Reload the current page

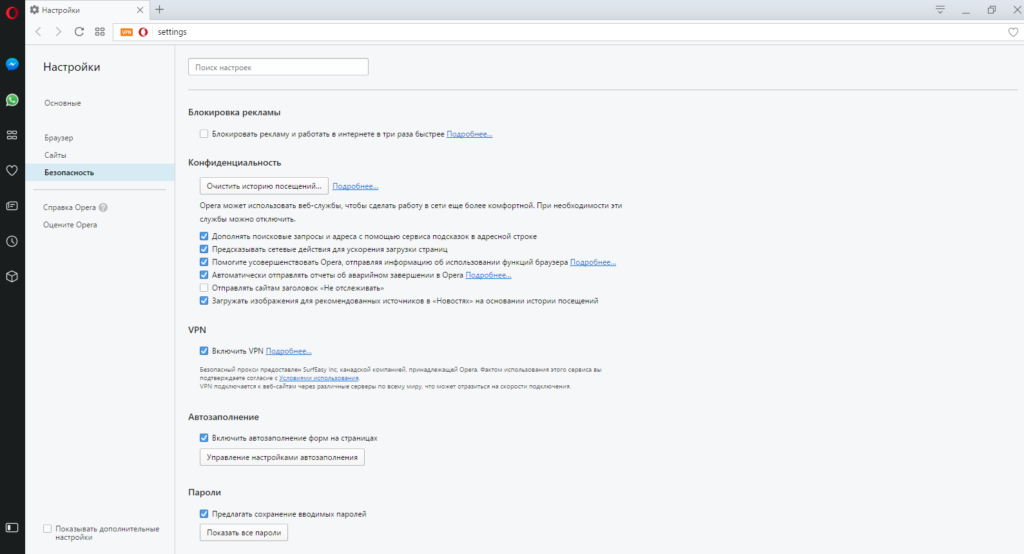pos(79,32)
